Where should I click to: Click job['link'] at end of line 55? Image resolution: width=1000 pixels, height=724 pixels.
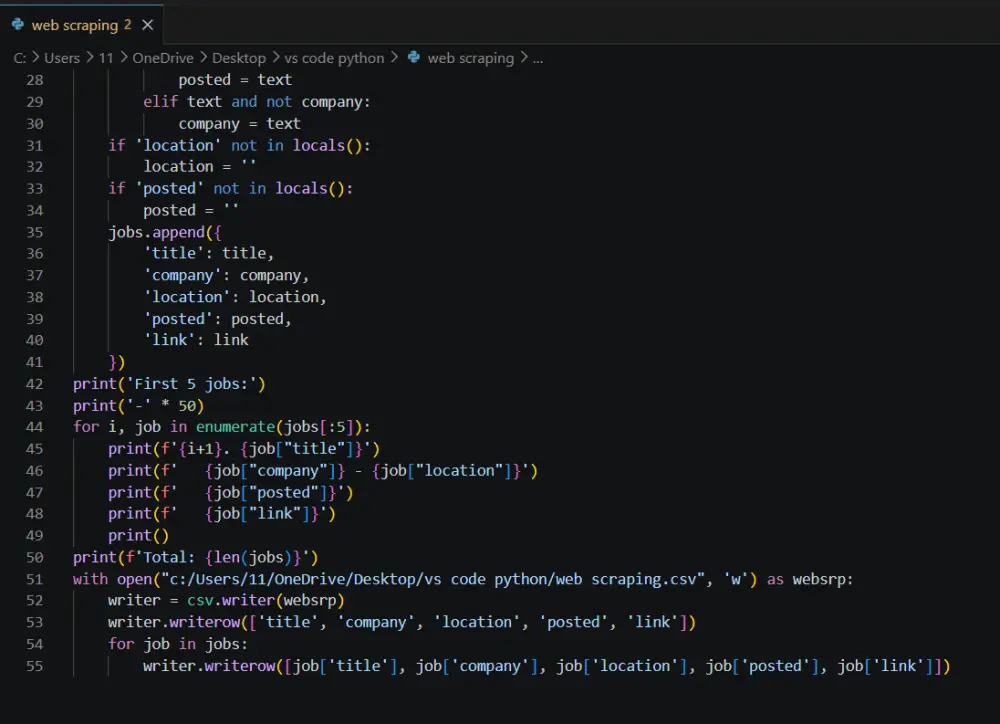click(x=885, y=666)
